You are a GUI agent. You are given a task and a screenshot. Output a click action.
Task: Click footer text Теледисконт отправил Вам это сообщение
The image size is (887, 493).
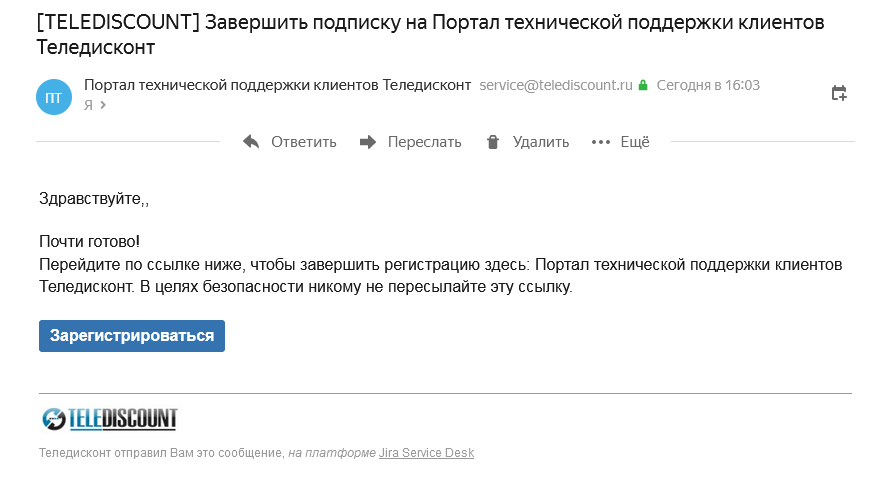tap(161, 453)
